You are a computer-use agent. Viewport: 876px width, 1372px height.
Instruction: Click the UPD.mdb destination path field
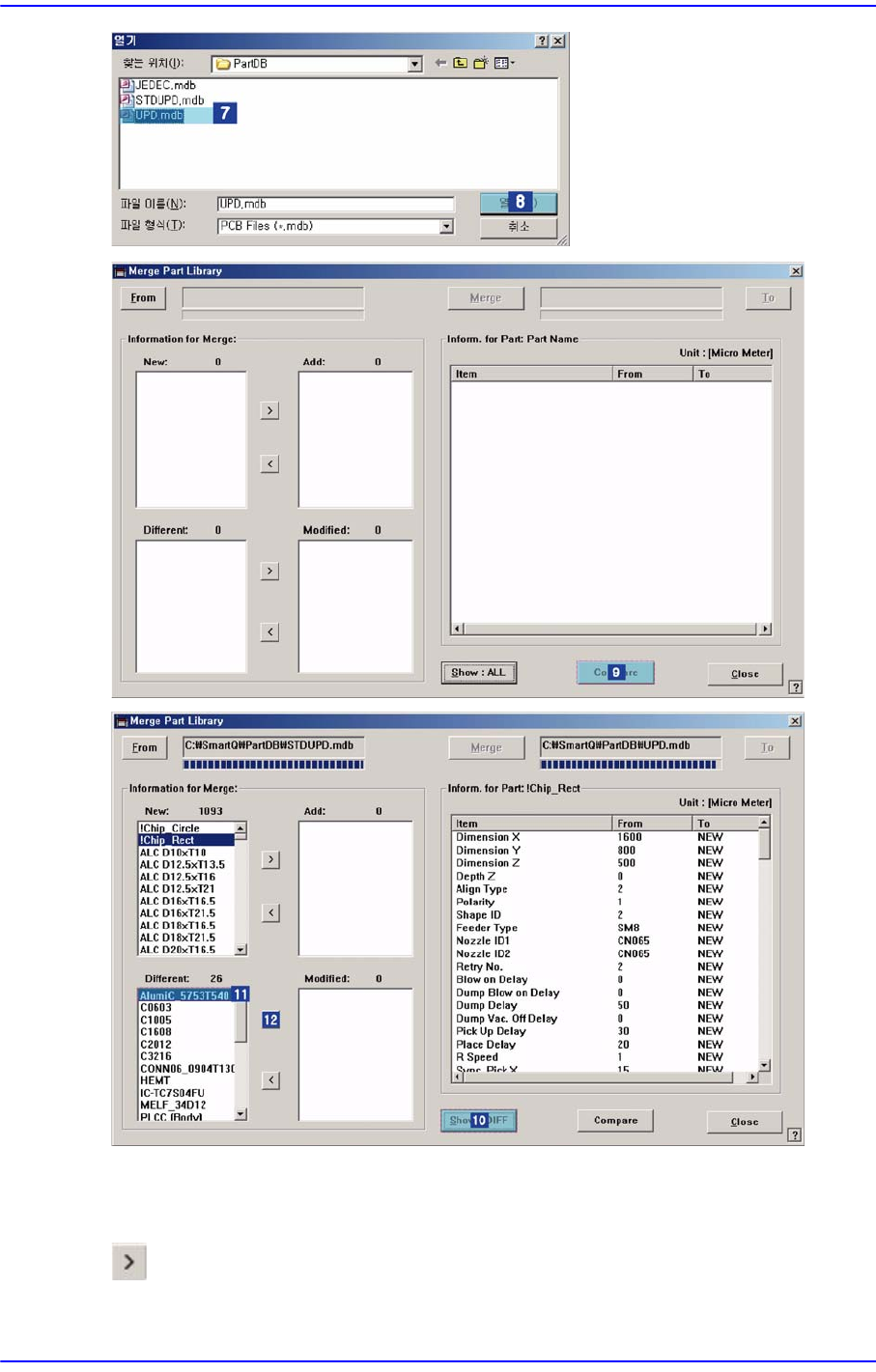(x=631, y=746)
